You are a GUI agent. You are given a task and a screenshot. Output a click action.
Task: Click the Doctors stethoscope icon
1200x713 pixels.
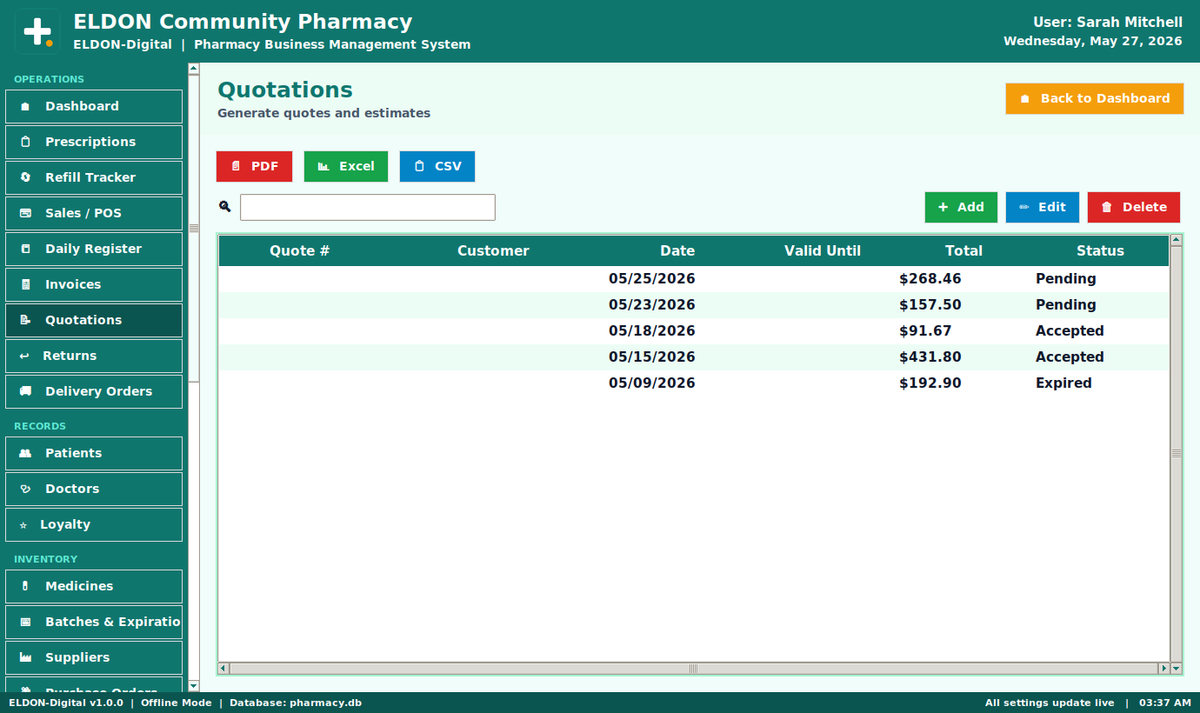point(25,490)
